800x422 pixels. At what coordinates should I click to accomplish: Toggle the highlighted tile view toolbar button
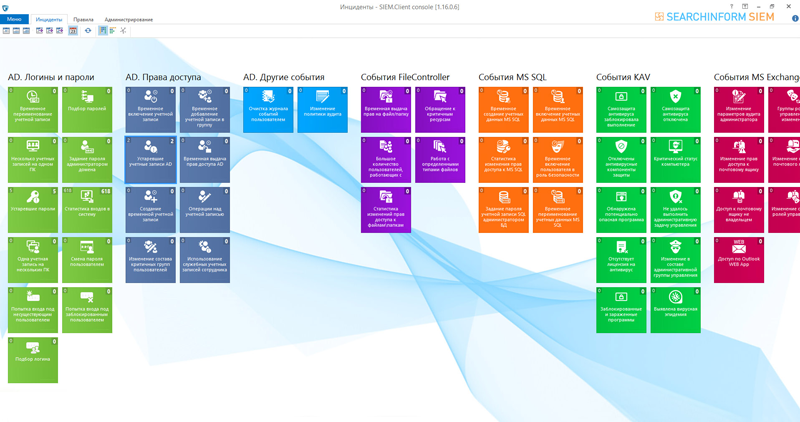tap(103, 31)
